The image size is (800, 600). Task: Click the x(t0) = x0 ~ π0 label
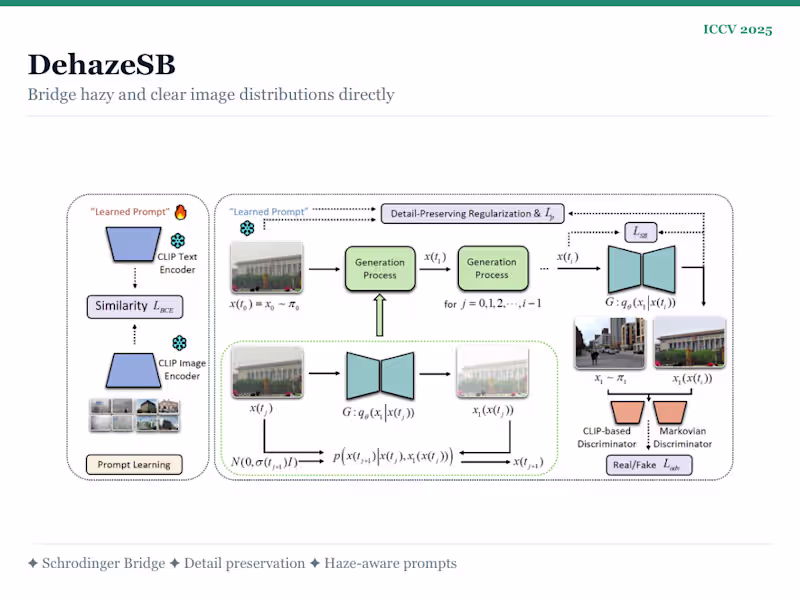click(264, 305)
